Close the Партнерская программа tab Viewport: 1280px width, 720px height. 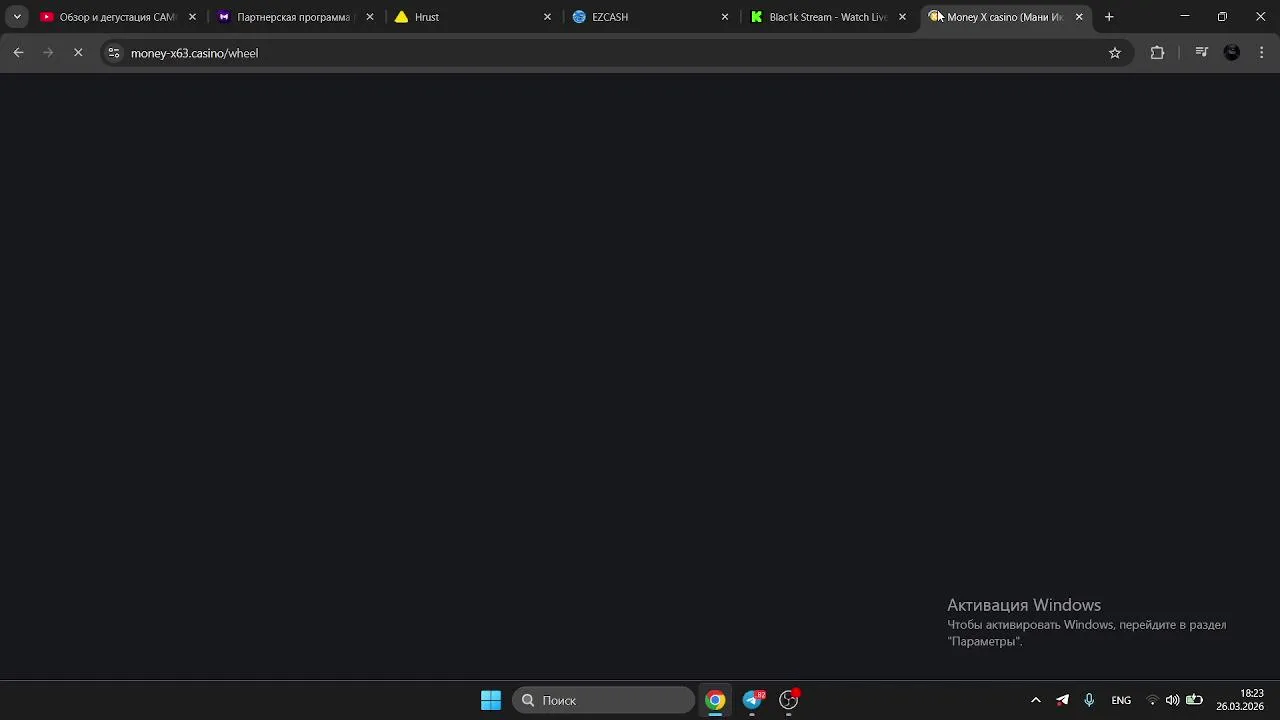[x=370, y=17]
